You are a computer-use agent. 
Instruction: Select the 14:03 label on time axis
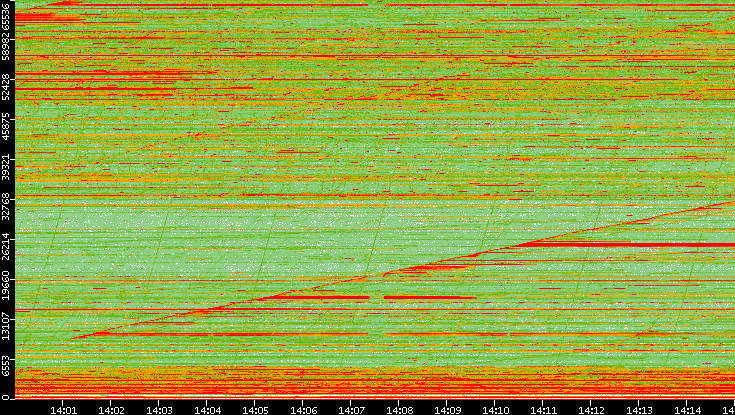coord(159,410)
